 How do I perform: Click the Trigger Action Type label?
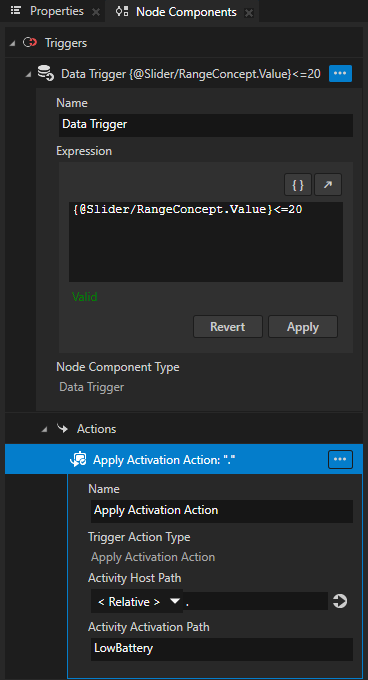click(139, 537)
